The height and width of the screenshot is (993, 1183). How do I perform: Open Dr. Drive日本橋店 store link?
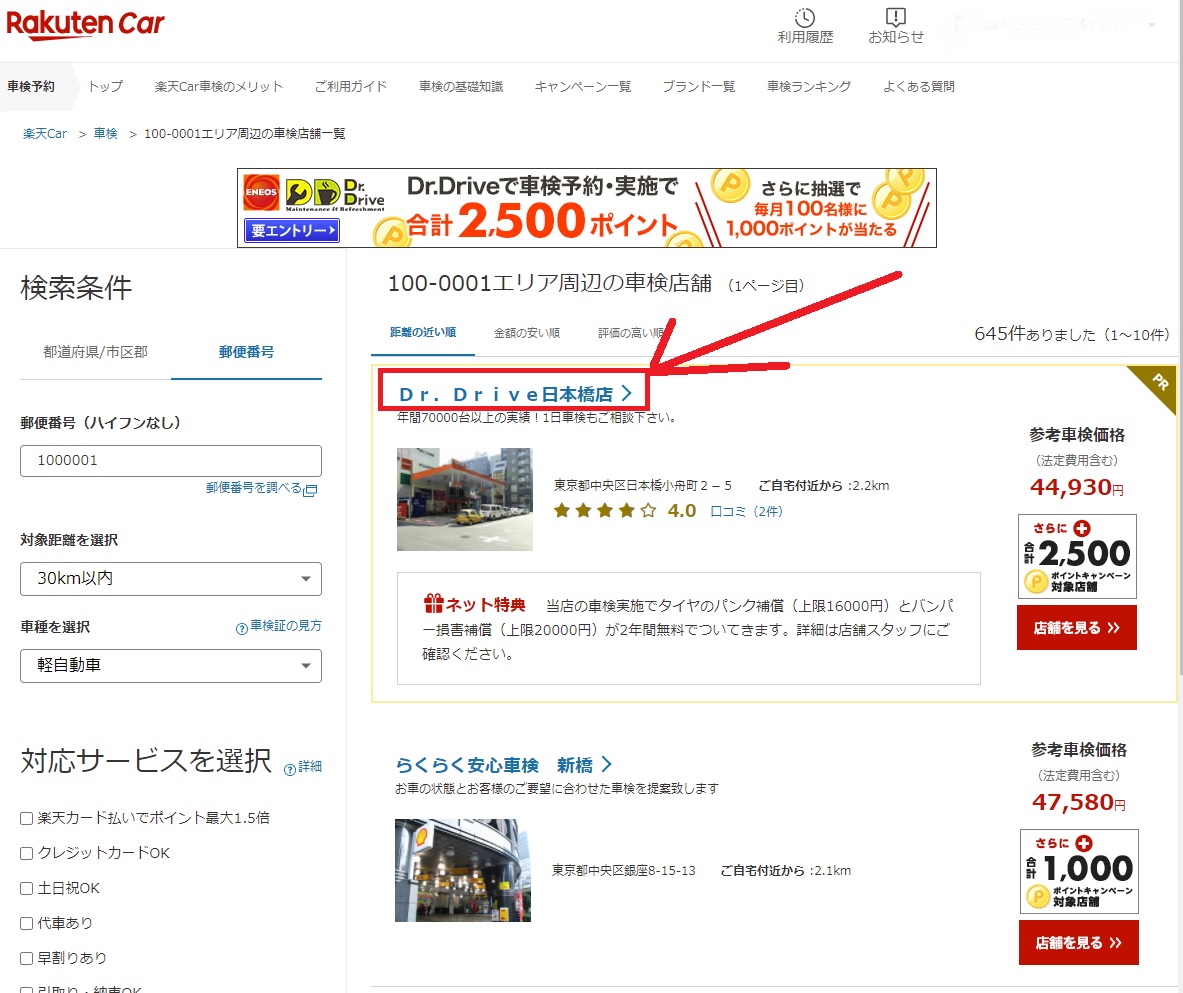pos(515,394)
